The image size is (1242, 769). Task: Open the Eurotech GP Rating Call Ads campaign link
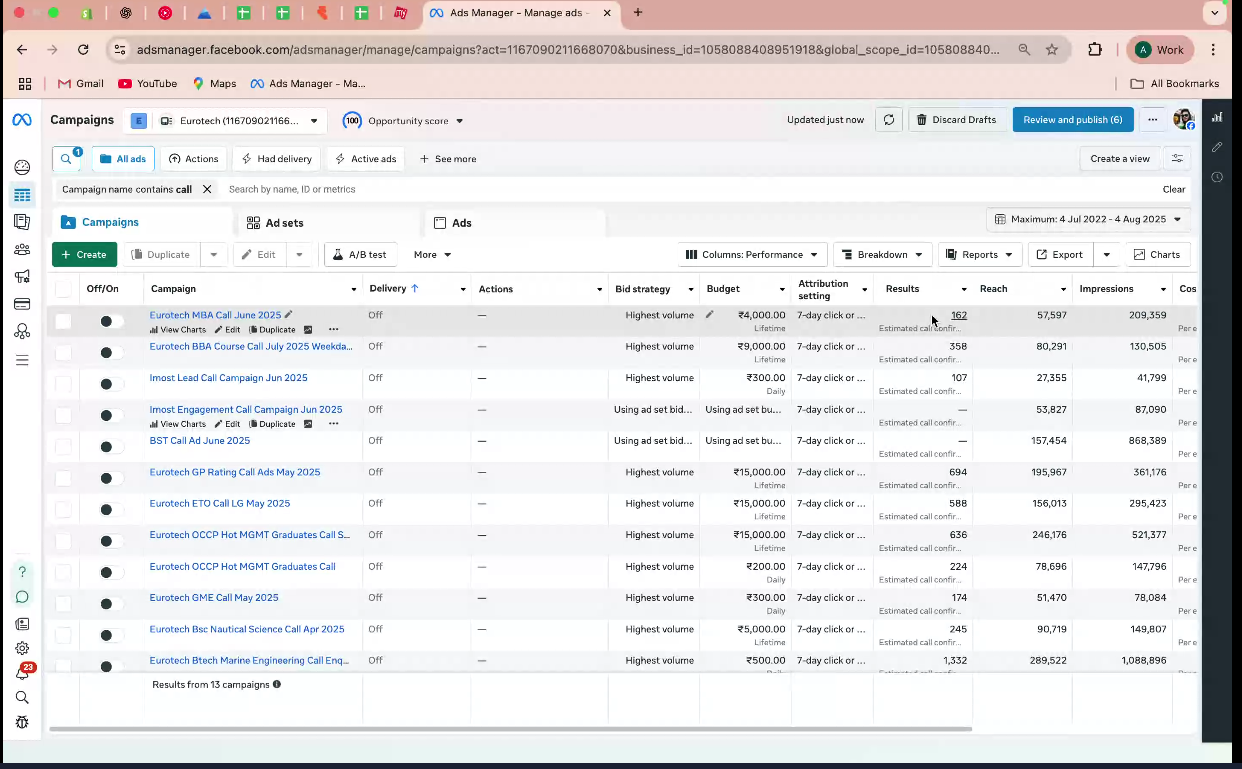pyautogui.click(x=235, y=472)
